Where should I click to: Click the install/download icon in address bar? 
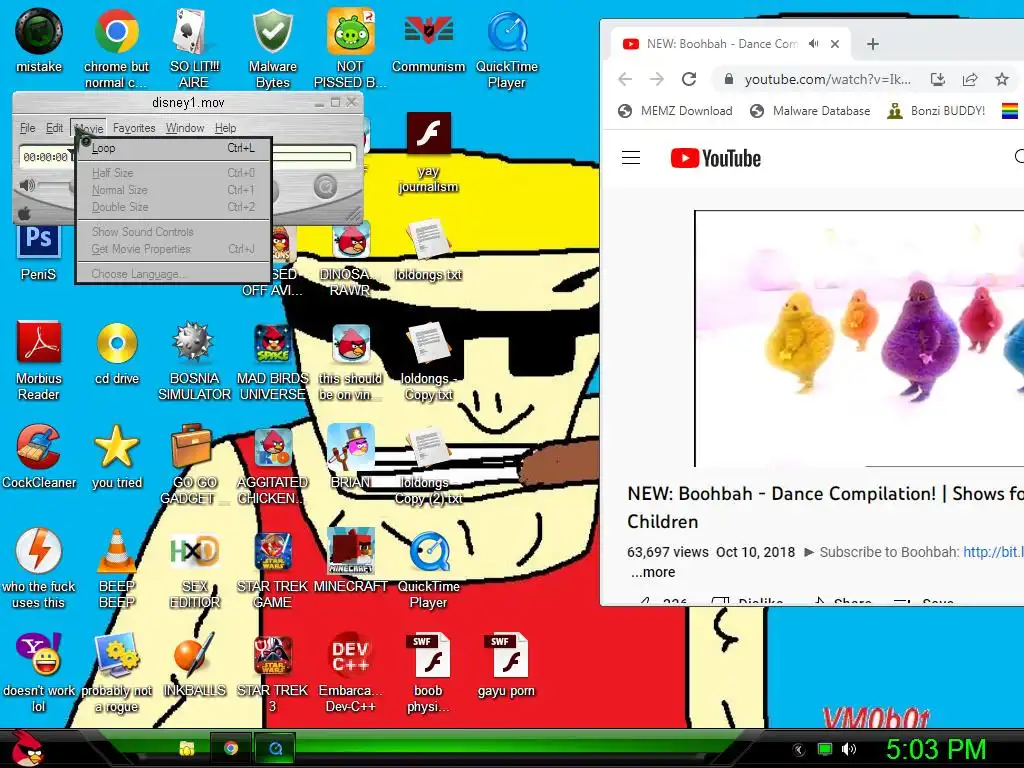[x=938, y=79]
